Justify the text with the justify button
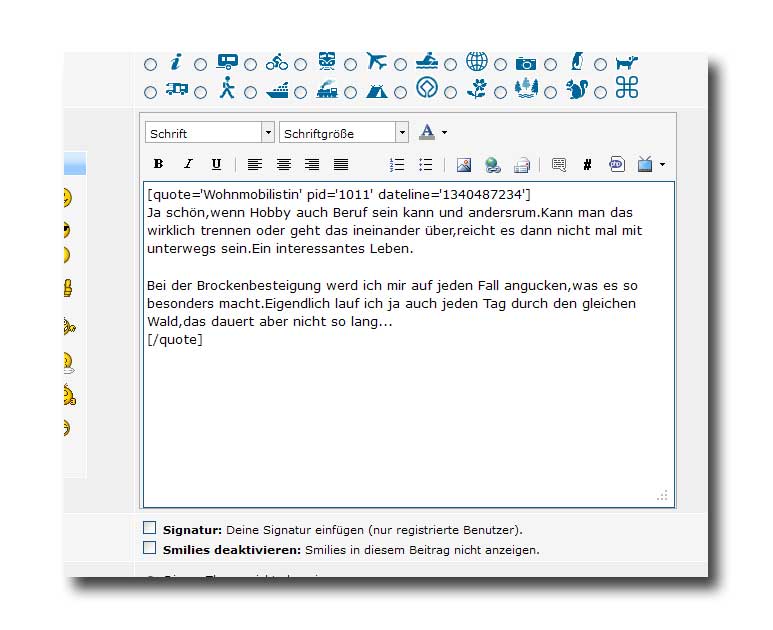Screen dimensions: 773x630 tap(341, 165)
